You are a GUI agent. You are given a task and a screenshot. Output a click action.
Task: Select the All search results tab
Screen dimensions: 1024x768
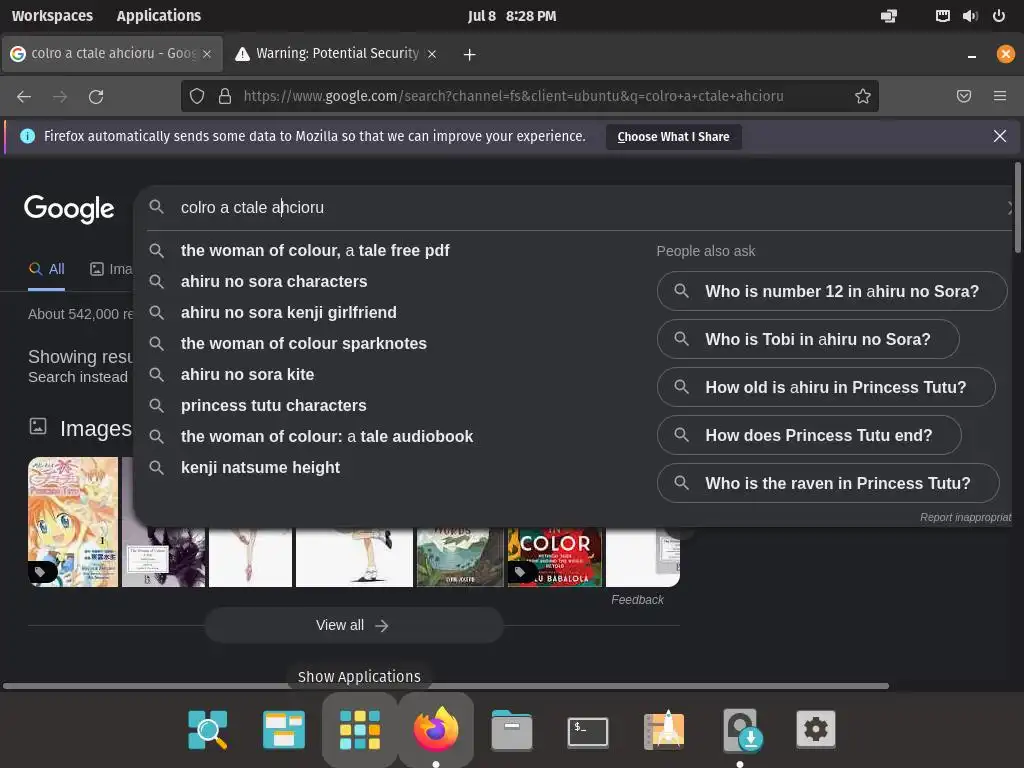(x=47, y=269)
